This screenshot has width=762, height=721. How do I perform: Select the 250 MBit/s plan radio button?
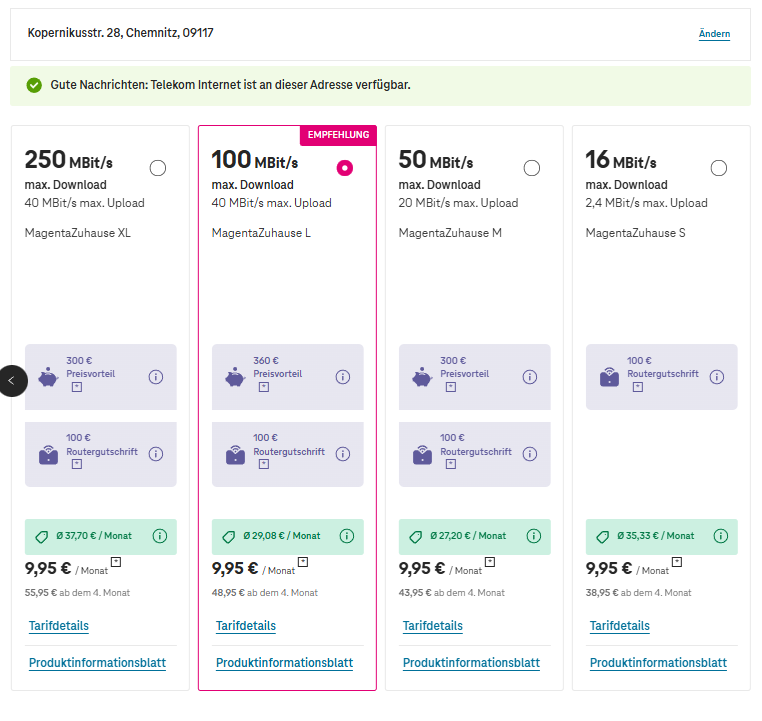pyautogui.click(x=157, y=168)
